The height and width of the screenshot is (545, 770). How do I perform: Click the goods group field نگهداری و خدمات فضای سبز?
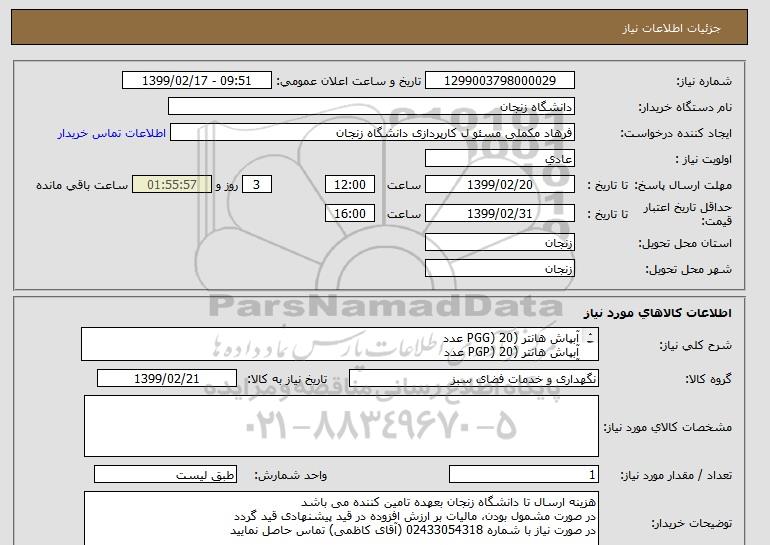[473, 379]
